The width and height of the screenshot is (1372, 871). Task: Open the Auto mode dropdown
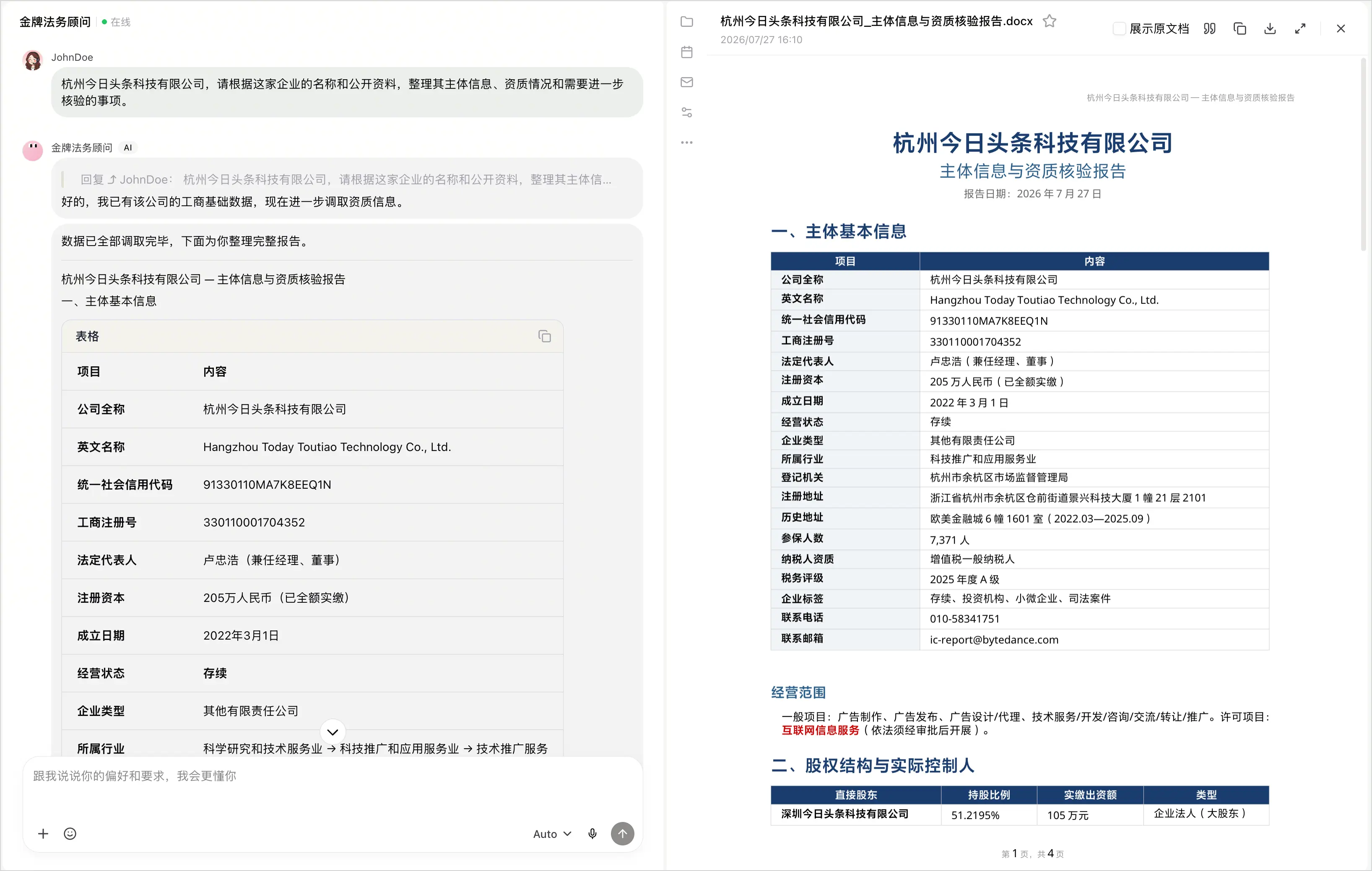point(551,833)
